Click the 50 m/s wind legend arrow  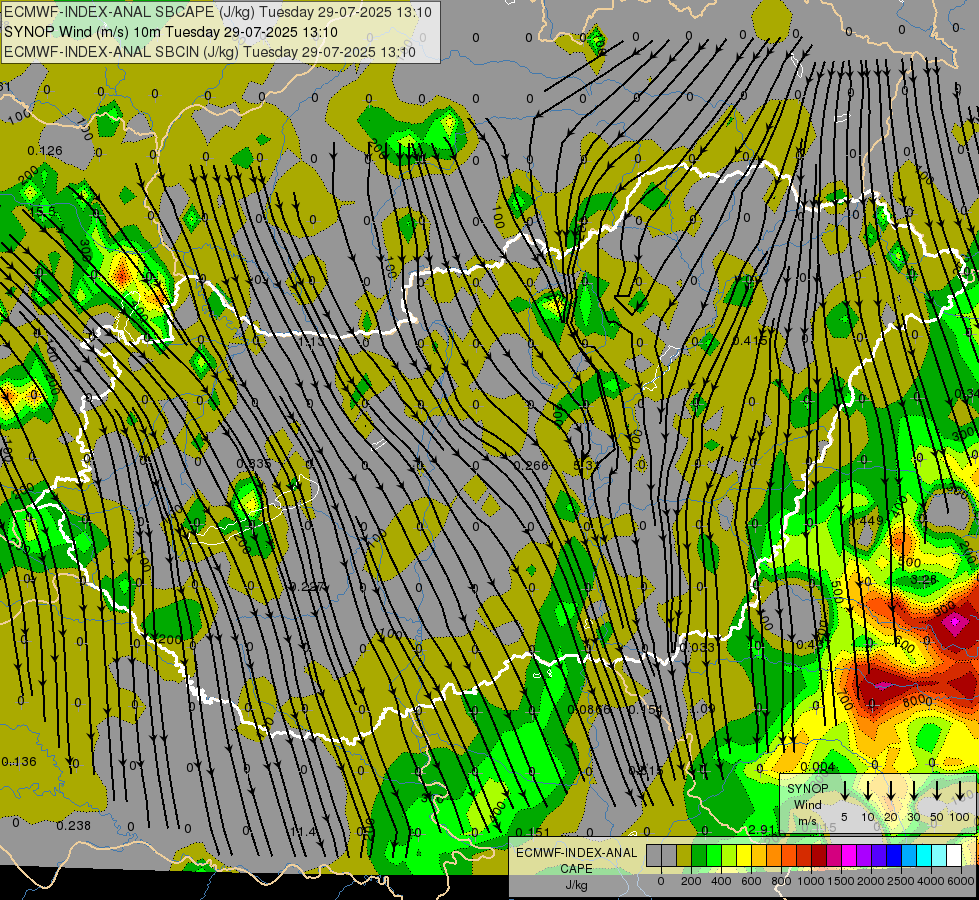[x=937, y=790]
